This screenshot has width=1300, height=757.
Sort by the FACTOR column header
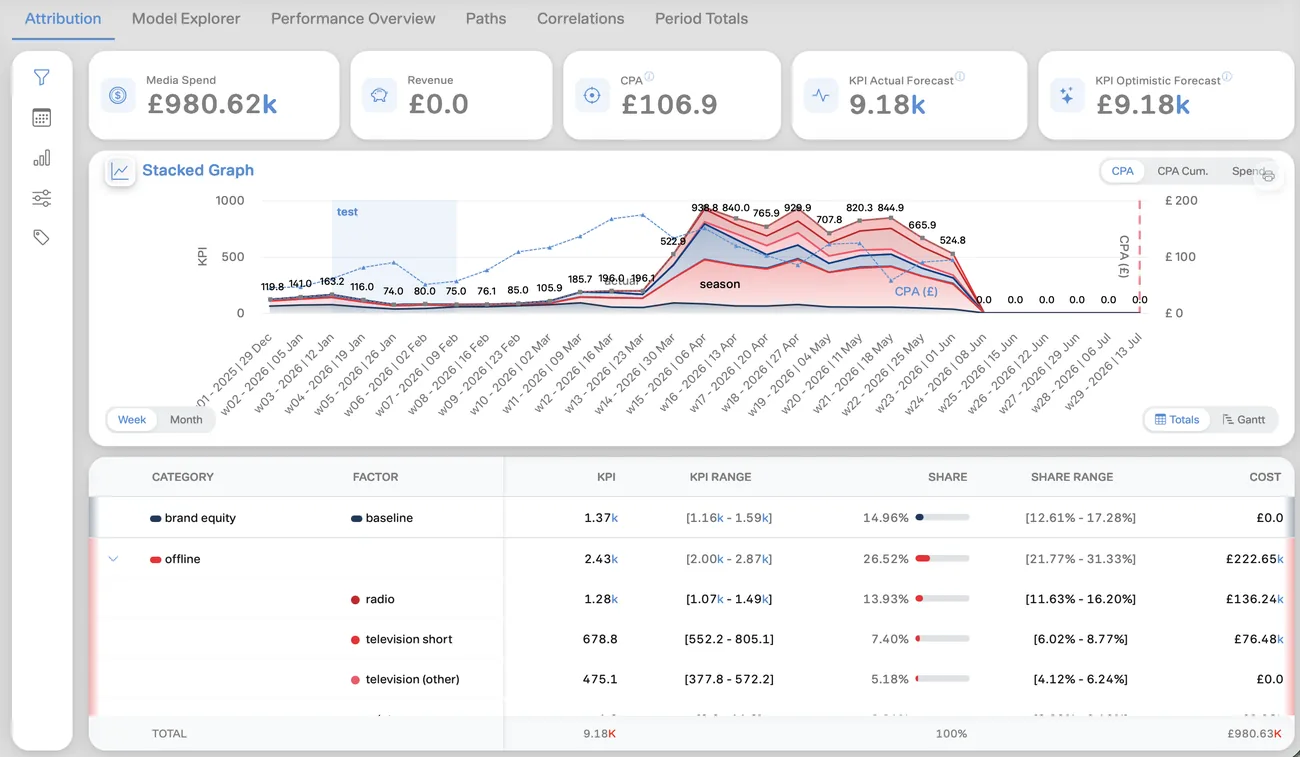[376, 477]
